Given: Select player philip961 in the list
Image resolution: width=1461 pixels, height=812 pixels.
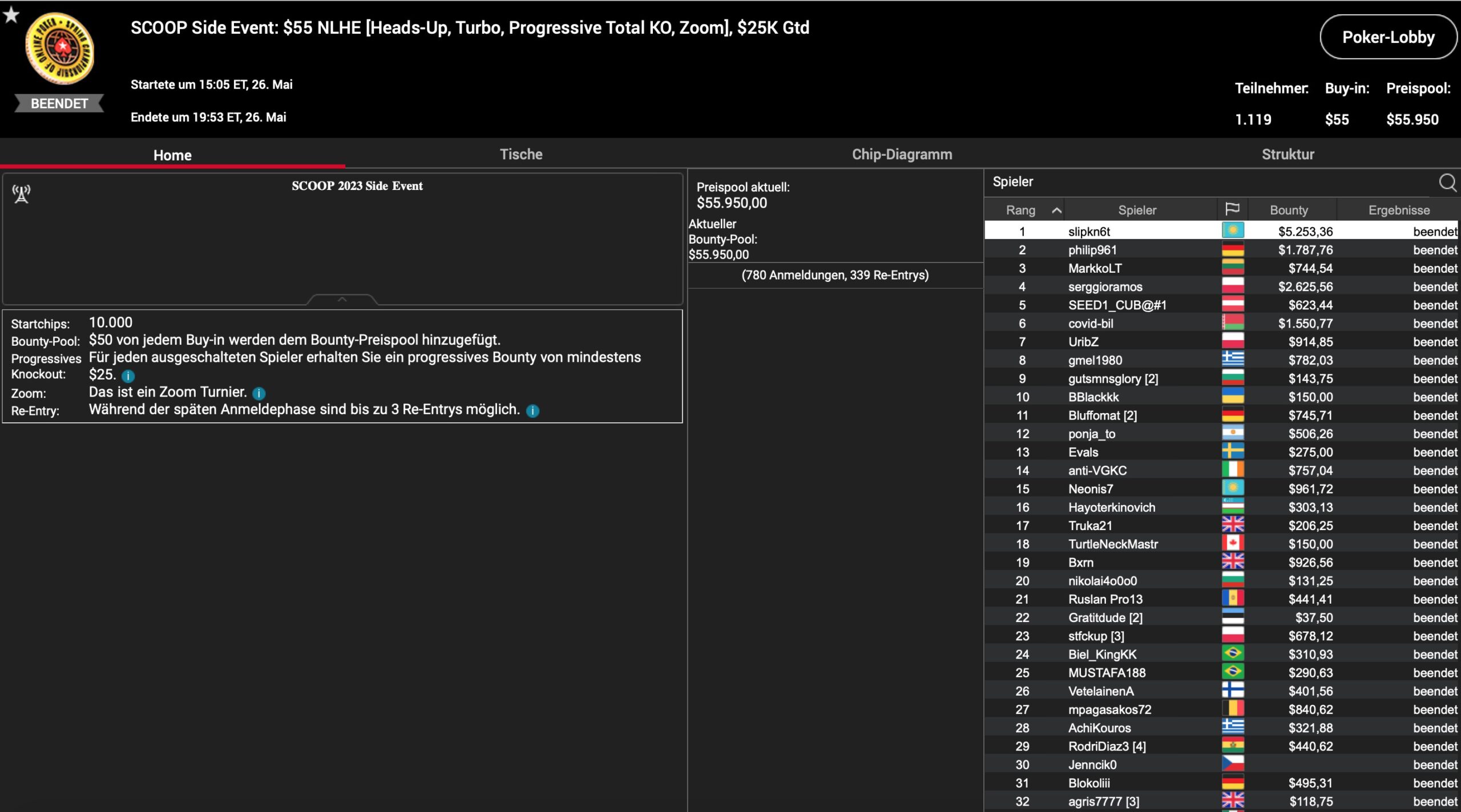Looking at the screenshot, I should 1092,250.
